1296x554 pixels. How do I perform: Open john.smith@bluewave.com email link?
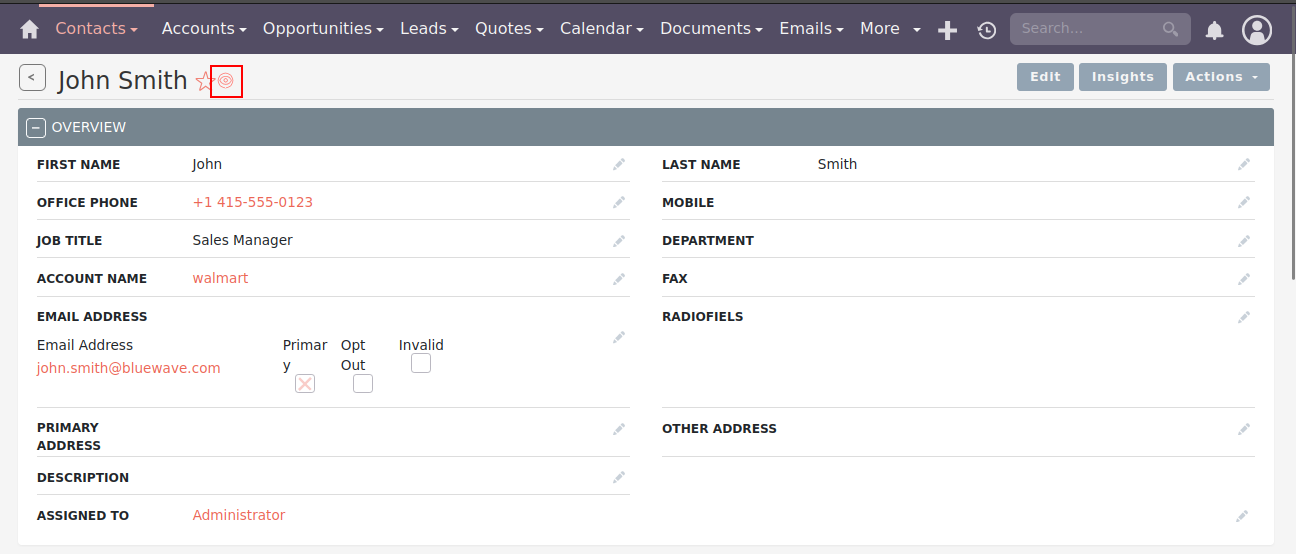click(x=129, y=368)
